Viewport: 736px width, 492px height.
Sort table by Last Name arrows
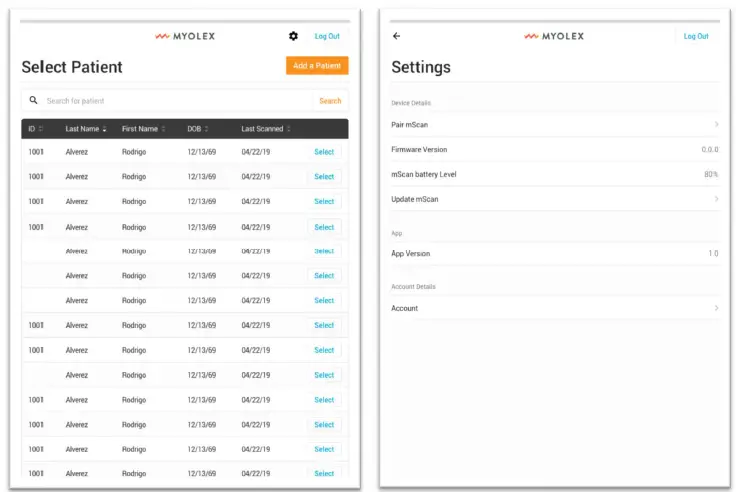click(105, 129)
